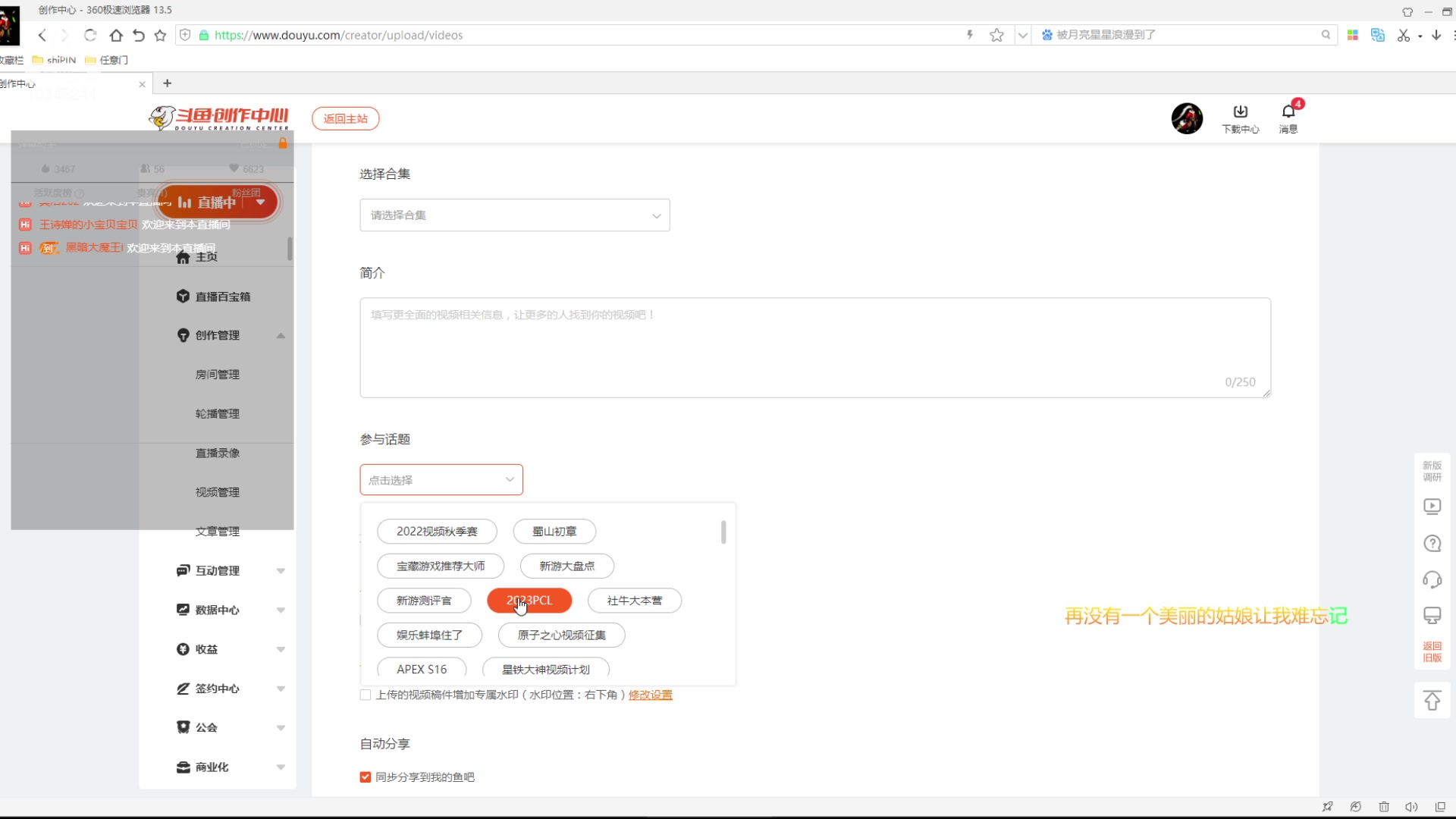Click the search magnifier icon
The height and width of the screenshot is (819, 1456).
[x=1326, y=35]
